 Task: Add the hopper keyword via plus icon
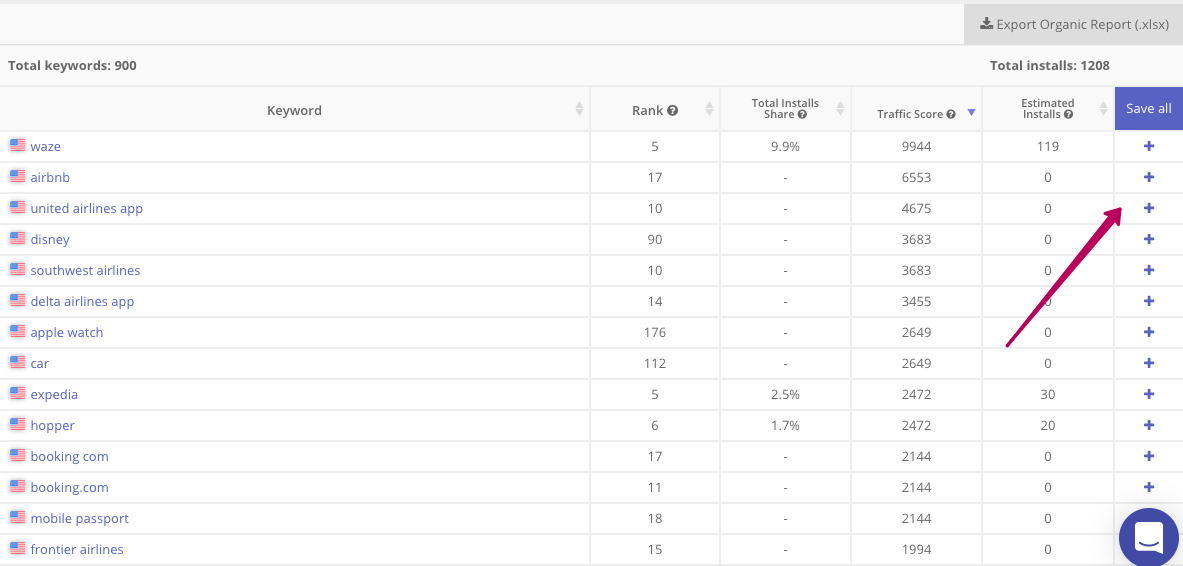[x=1148, y=425]
